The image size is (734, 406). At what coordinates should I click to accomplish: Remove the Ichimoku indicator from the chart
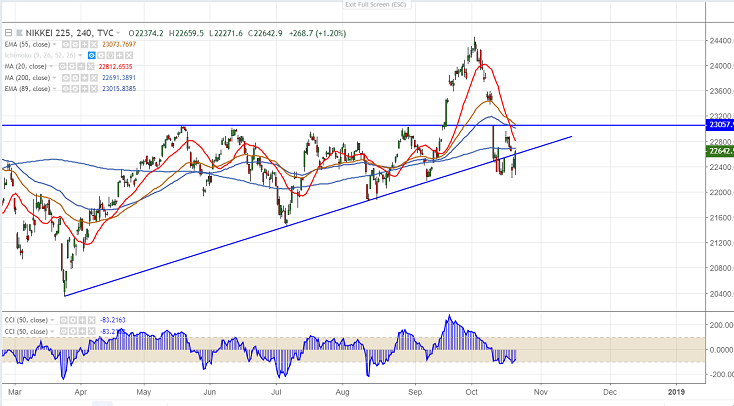click(129, 55)
